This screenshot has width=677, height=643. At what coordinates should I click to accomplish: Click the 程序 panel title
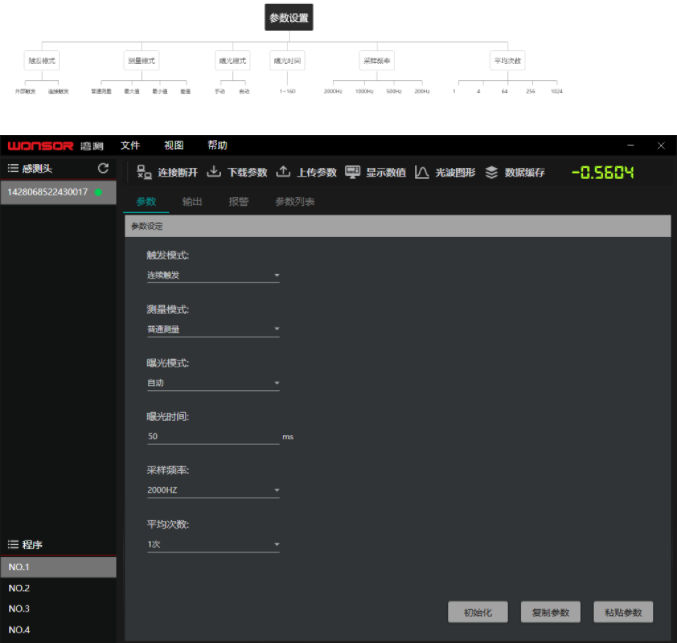[x=32, y=545]
